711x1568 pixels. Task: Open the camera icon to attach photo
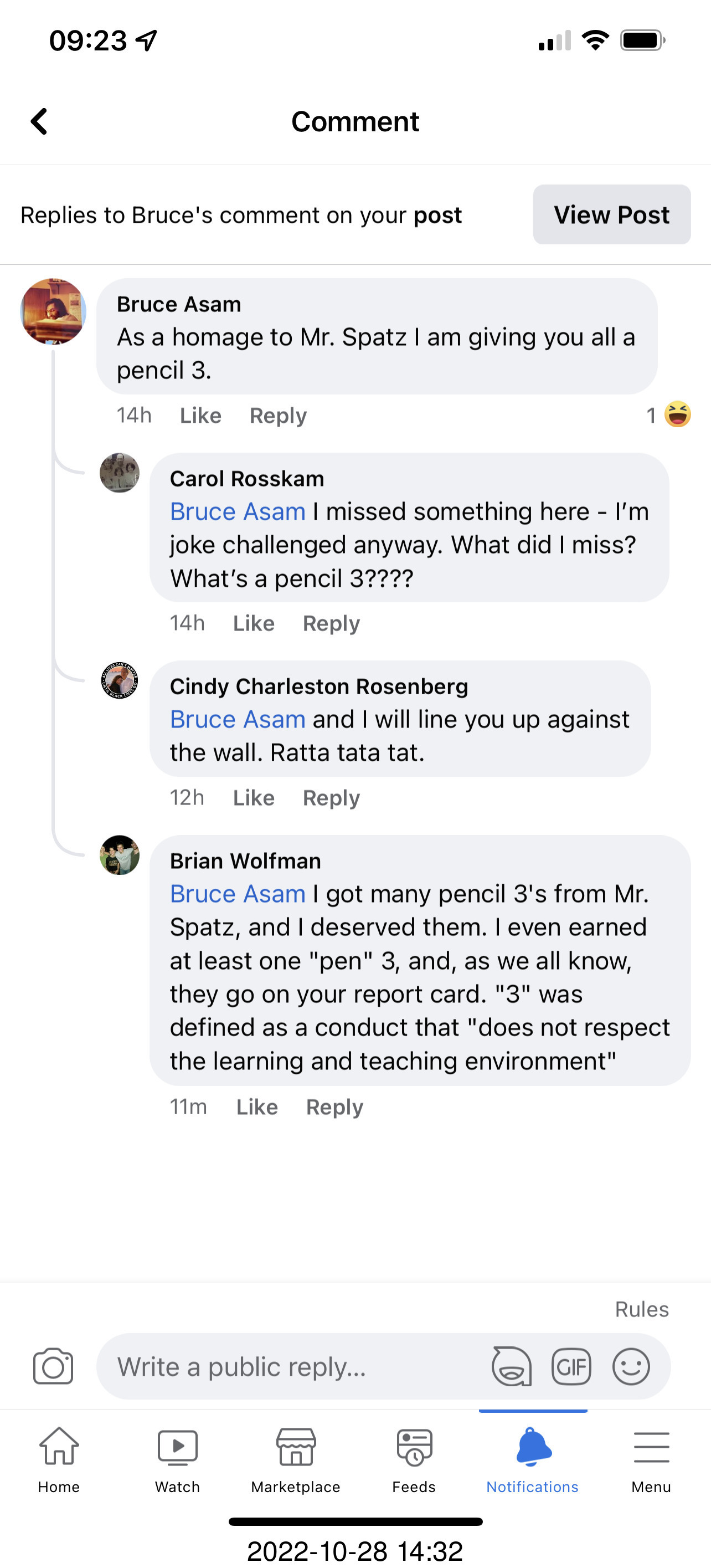53,1366
